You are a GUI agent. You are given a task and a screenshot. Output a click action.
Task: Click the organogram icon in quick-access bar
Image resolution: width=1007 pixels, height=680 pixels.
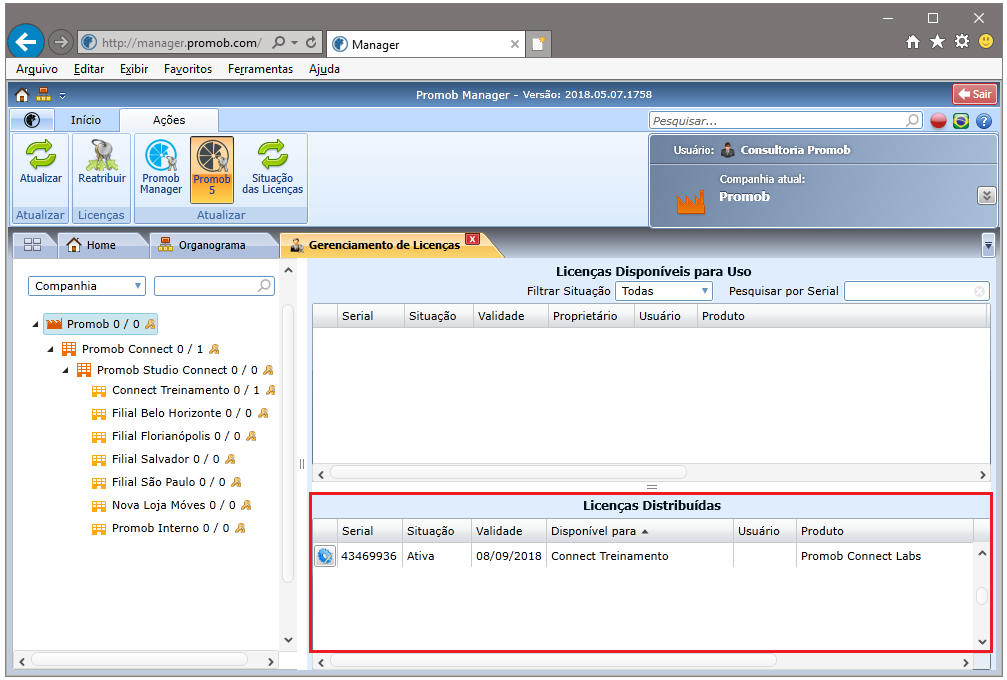pyautogui.click(x=44, y=95)
